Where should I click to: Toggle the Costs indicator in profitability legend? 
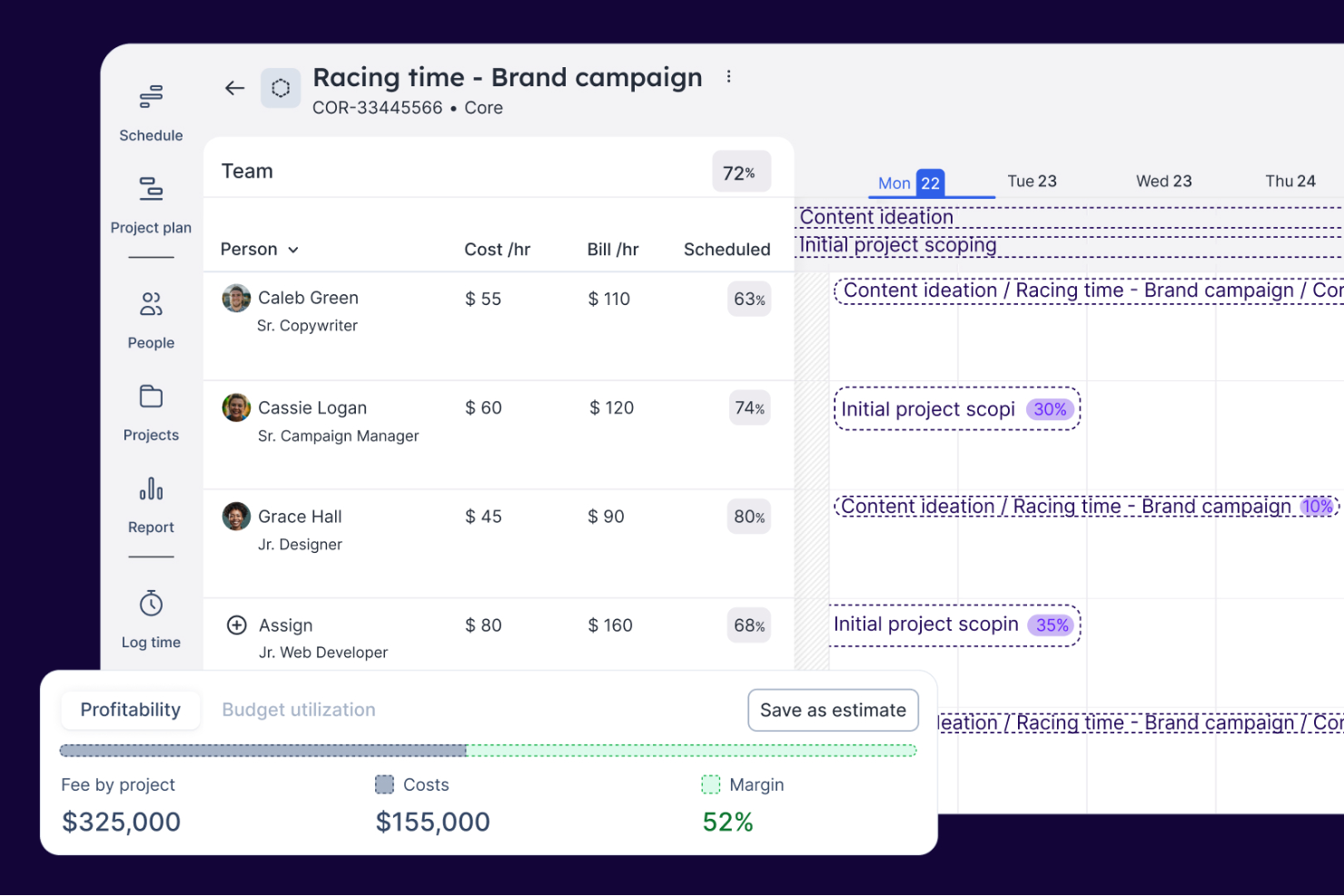tap(386, 784)
